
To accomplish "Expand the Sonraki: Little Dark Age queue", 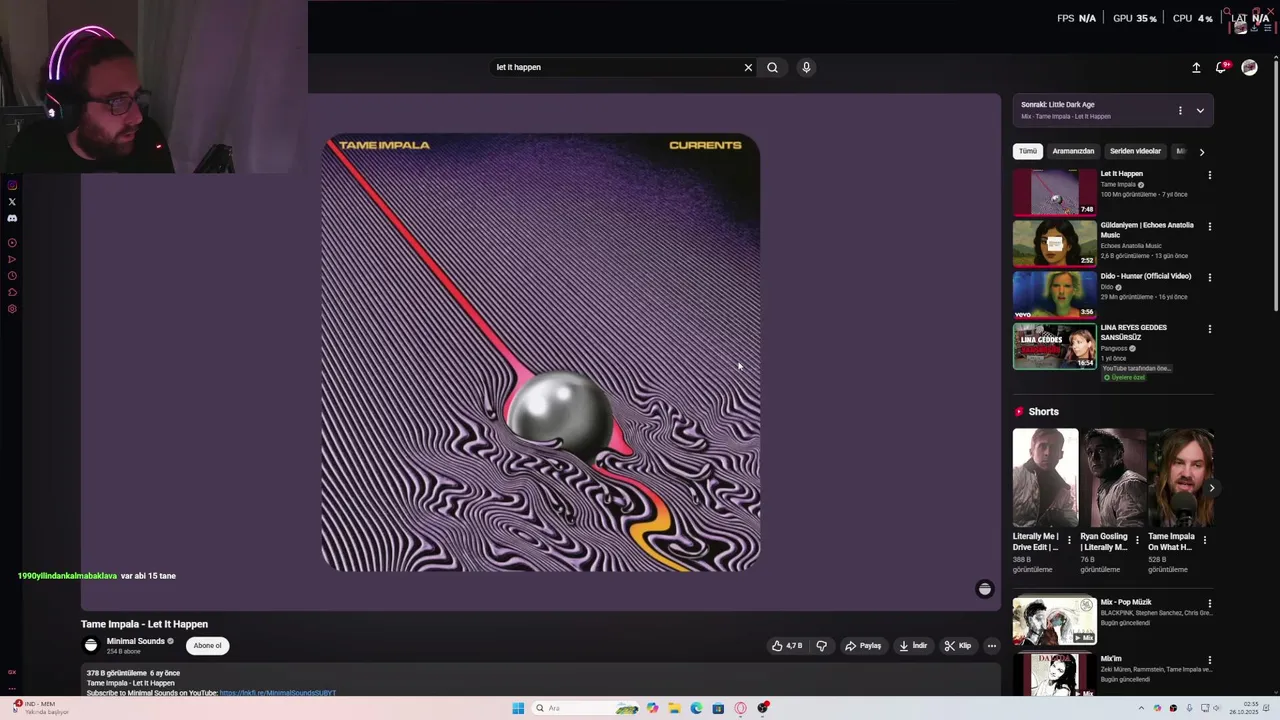I will (1200, 110).
